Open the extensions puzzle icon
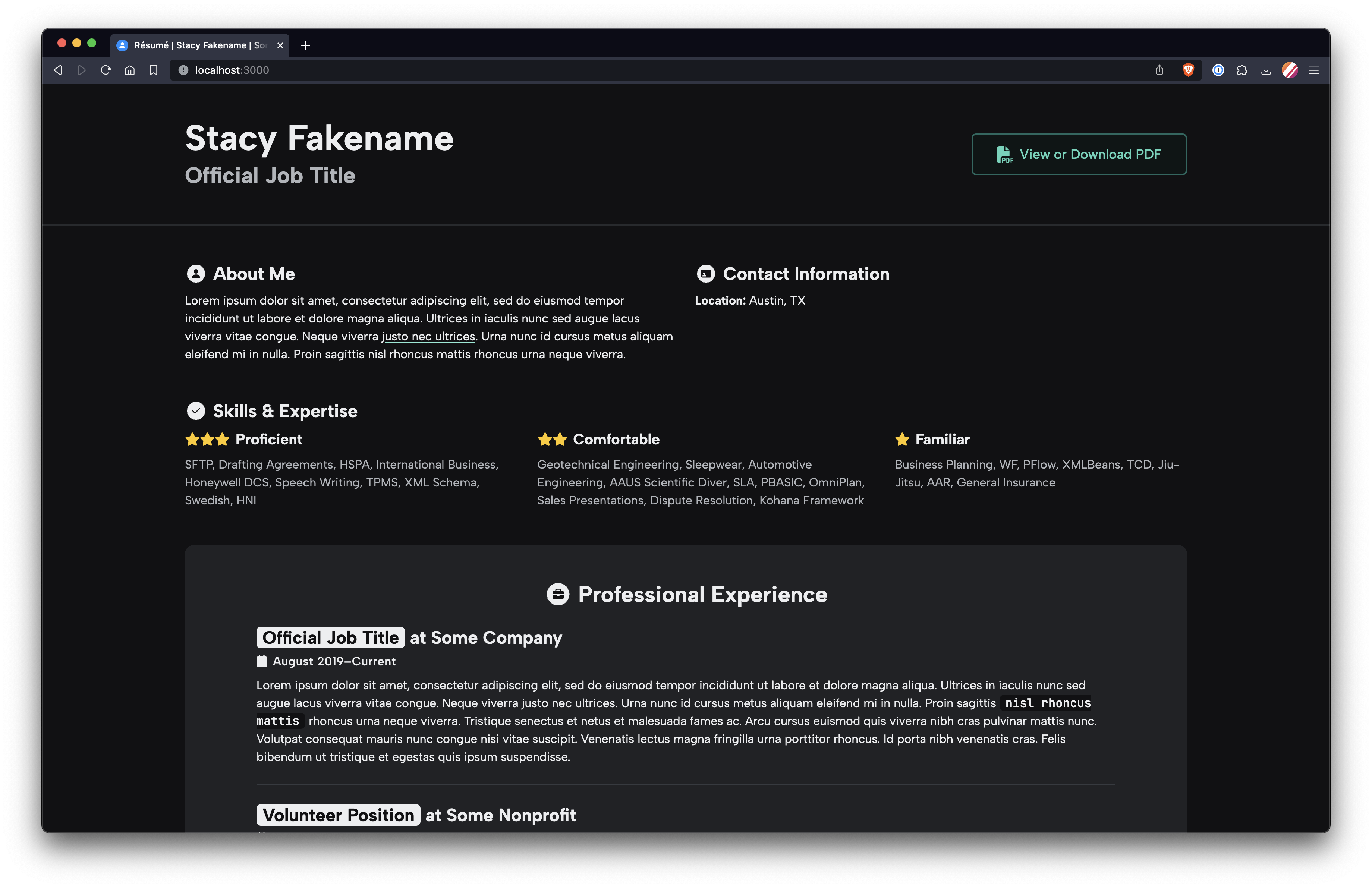 [1242, 70]
